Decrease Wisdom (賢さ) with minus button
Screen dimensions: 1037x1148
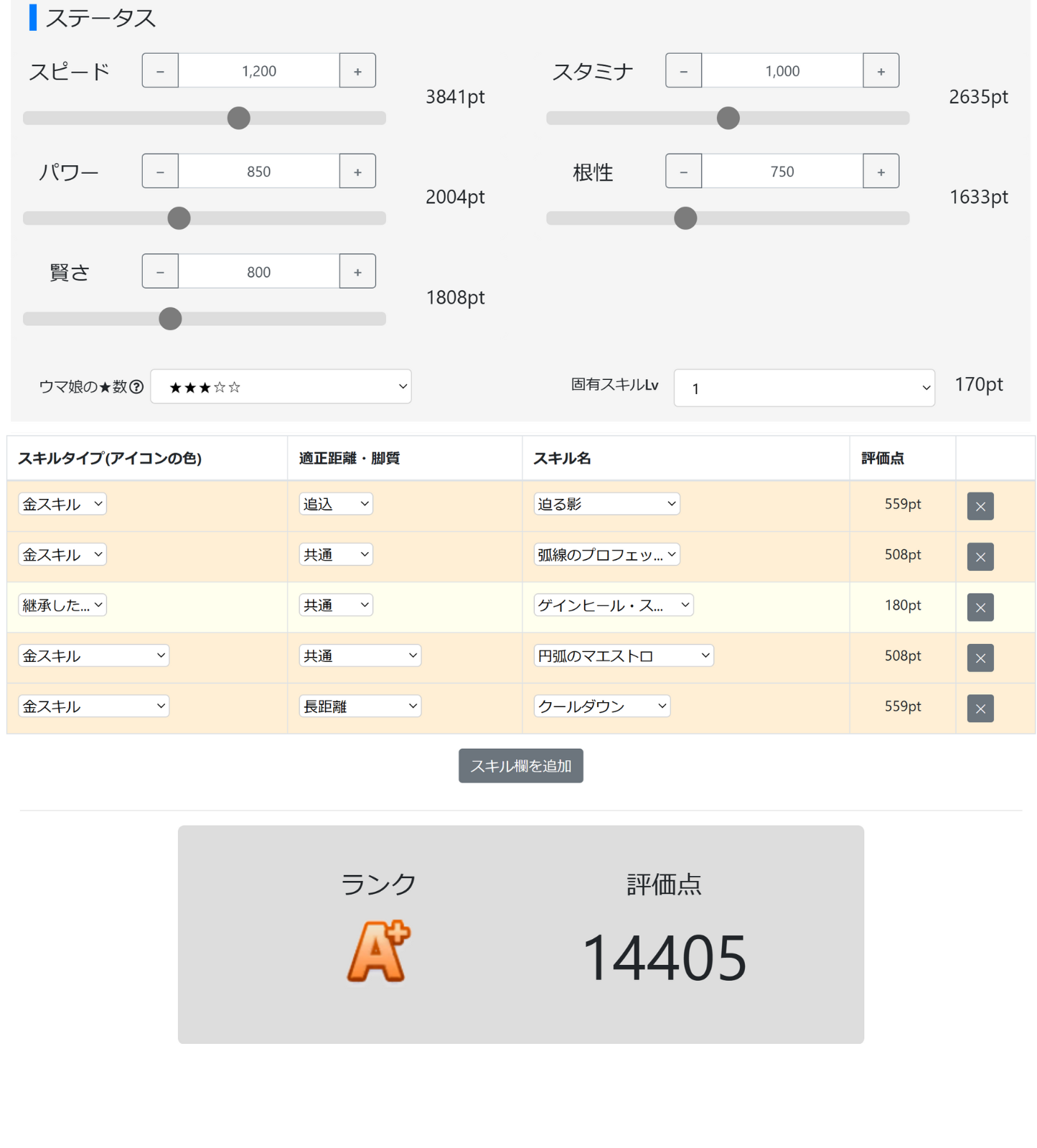160,271
